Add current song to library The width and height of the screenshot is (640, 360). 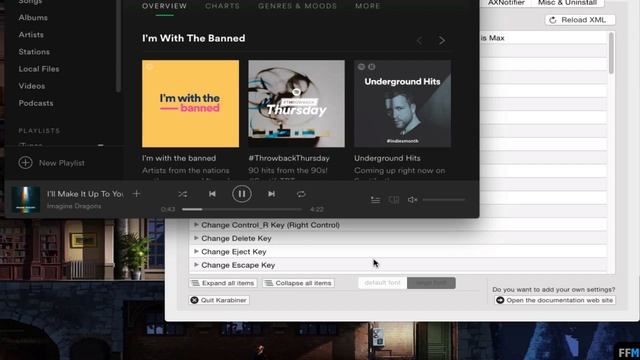pos(136,194)
